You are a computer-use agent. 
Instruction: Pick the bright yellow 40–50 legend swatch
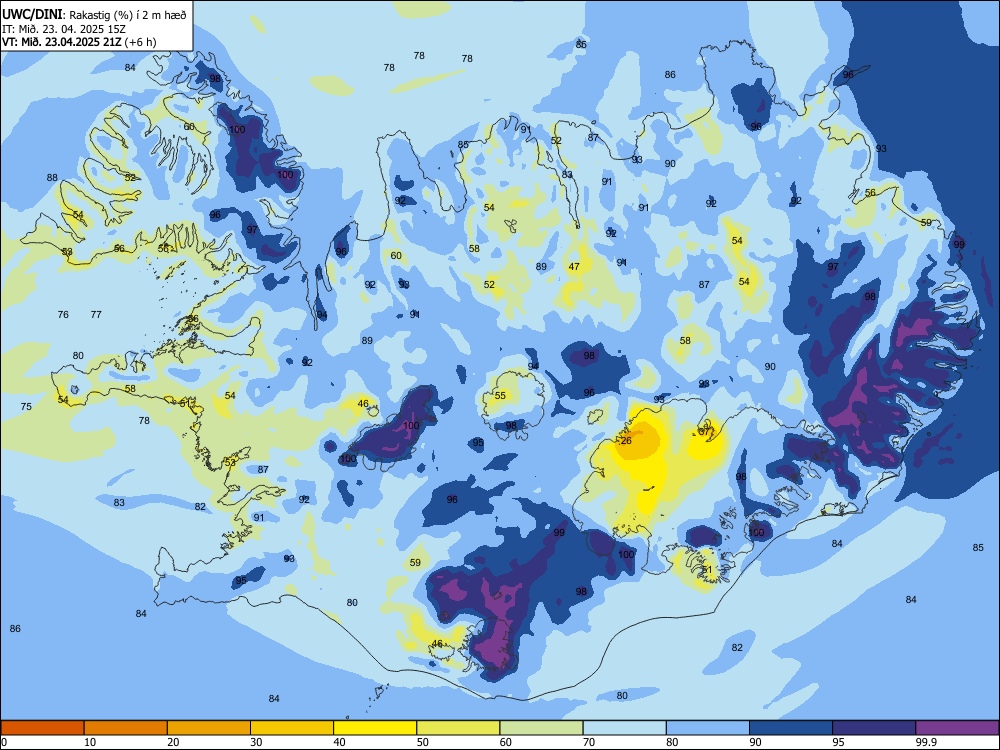tap(375, 728)
